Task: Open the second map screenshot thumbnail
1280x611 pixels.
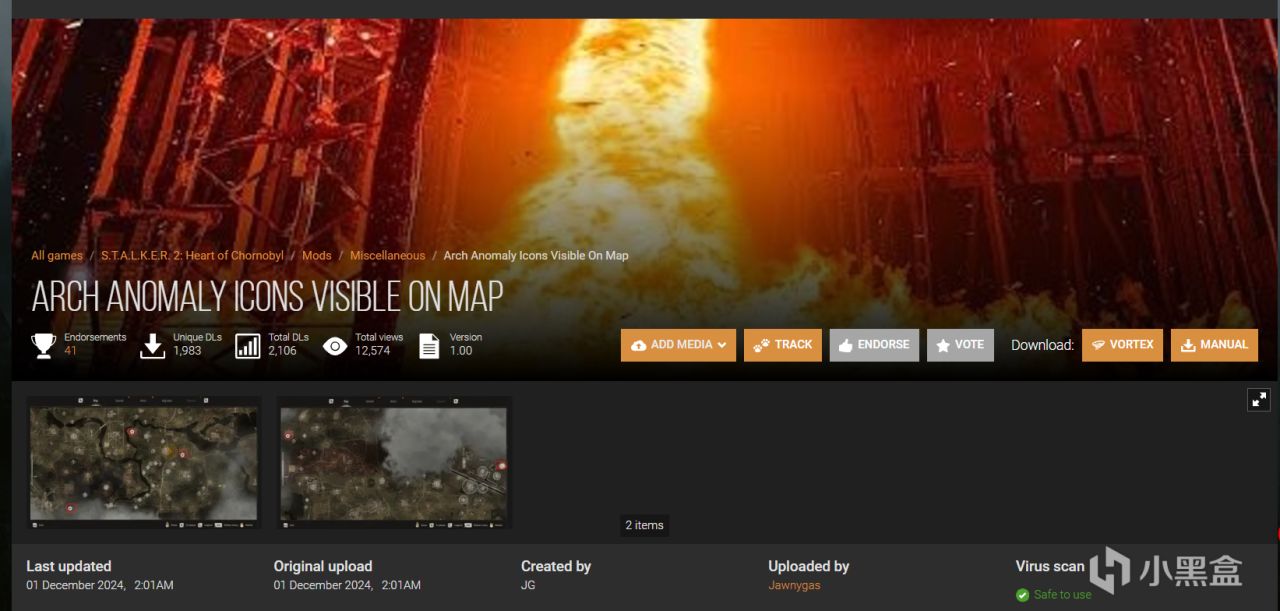Action: coord(394,462)
